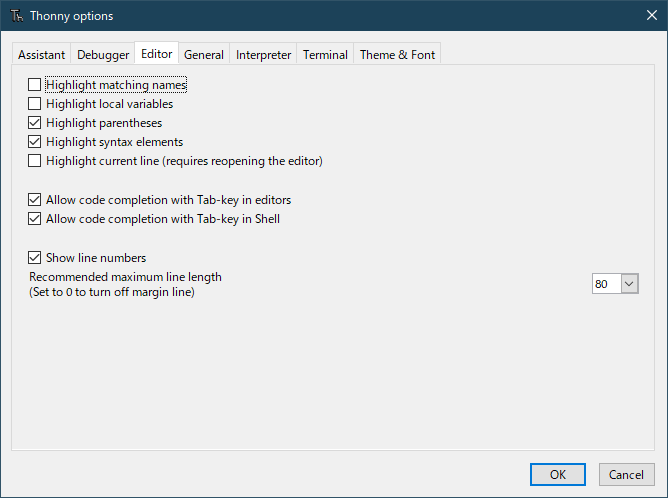Enable Highlight current line option
Viewport: 668px width, 498px height.
pos(35,161)
